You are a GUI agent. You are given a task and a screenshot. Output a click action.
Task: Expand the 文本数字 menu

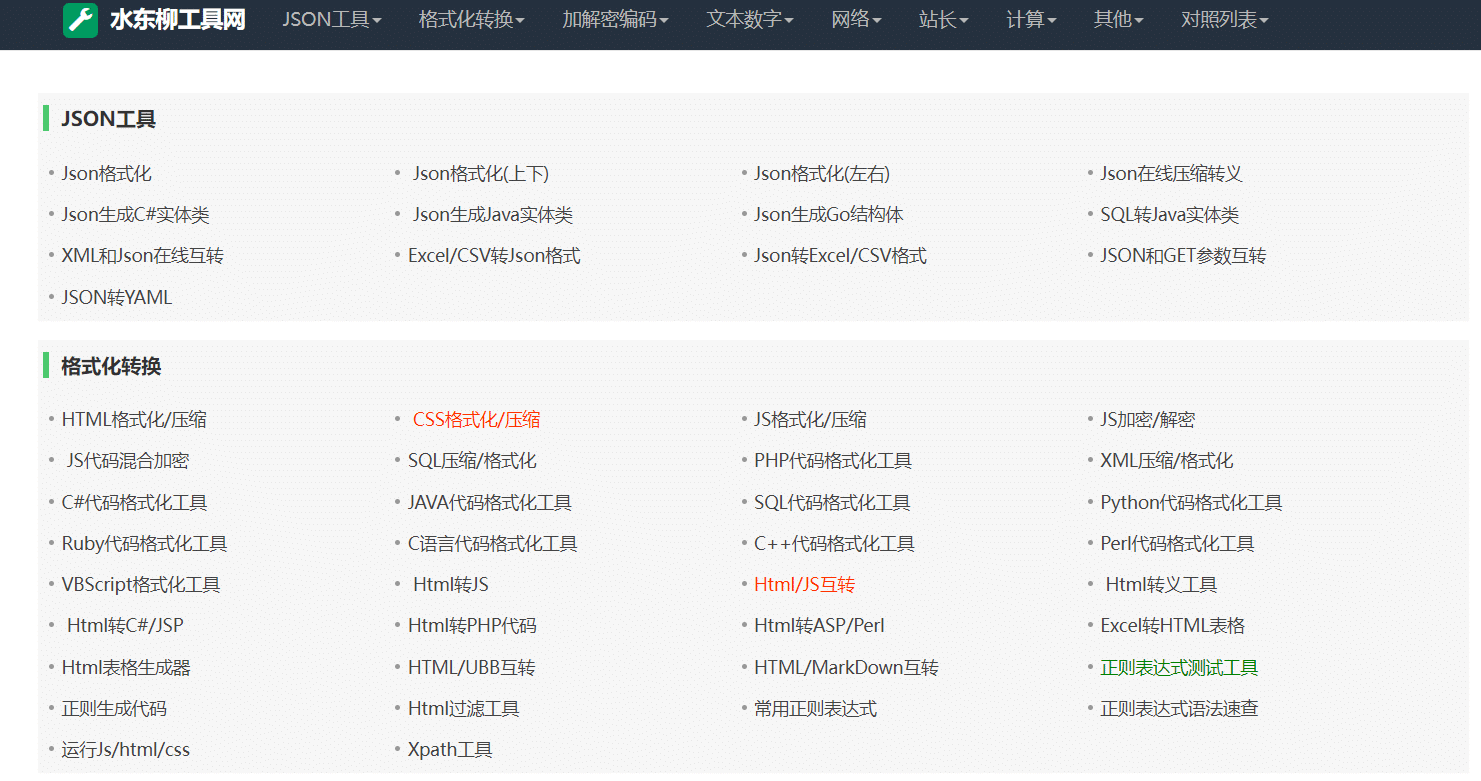[750, 20]
